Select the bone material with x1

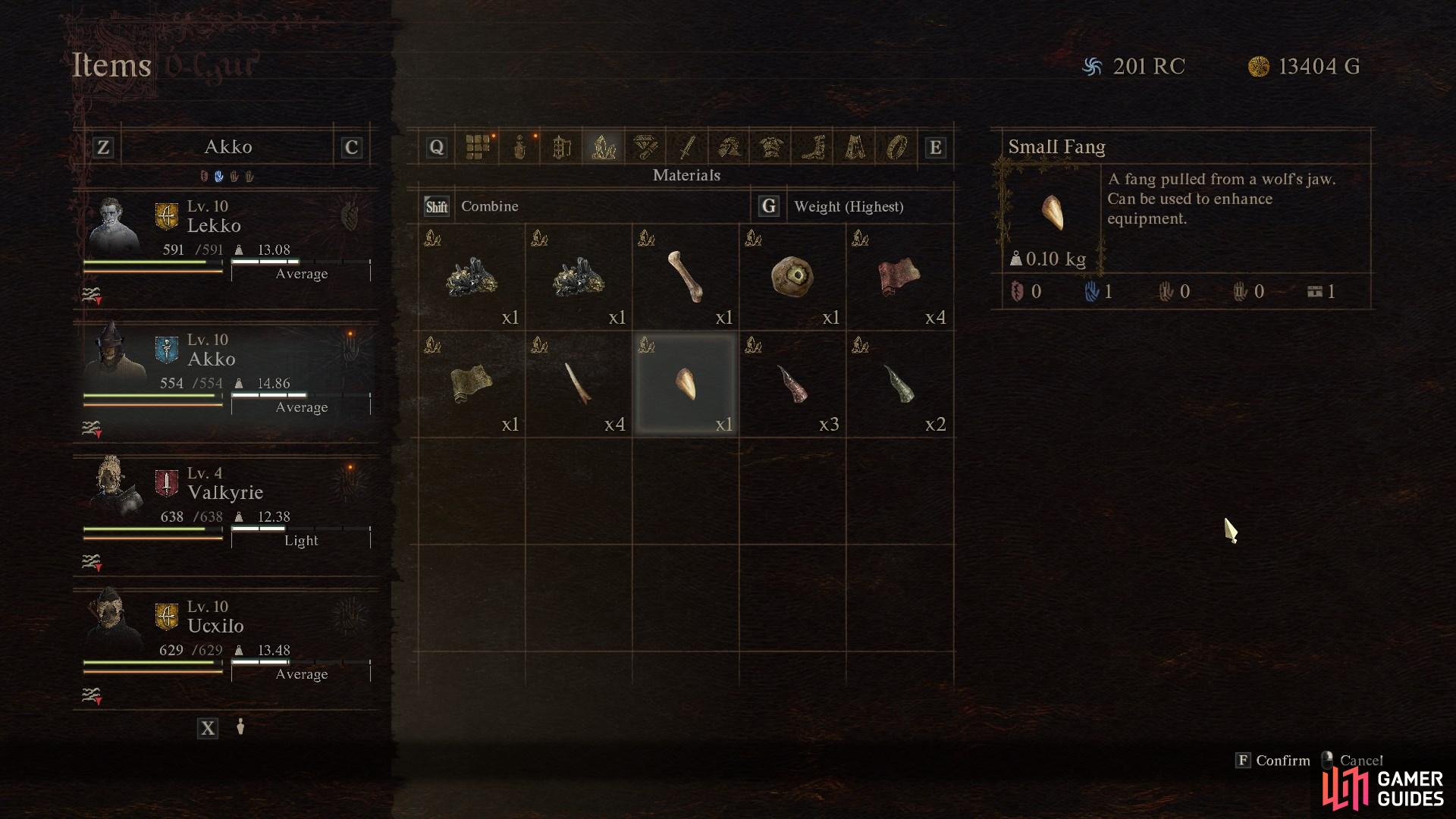tap(686, 276)
